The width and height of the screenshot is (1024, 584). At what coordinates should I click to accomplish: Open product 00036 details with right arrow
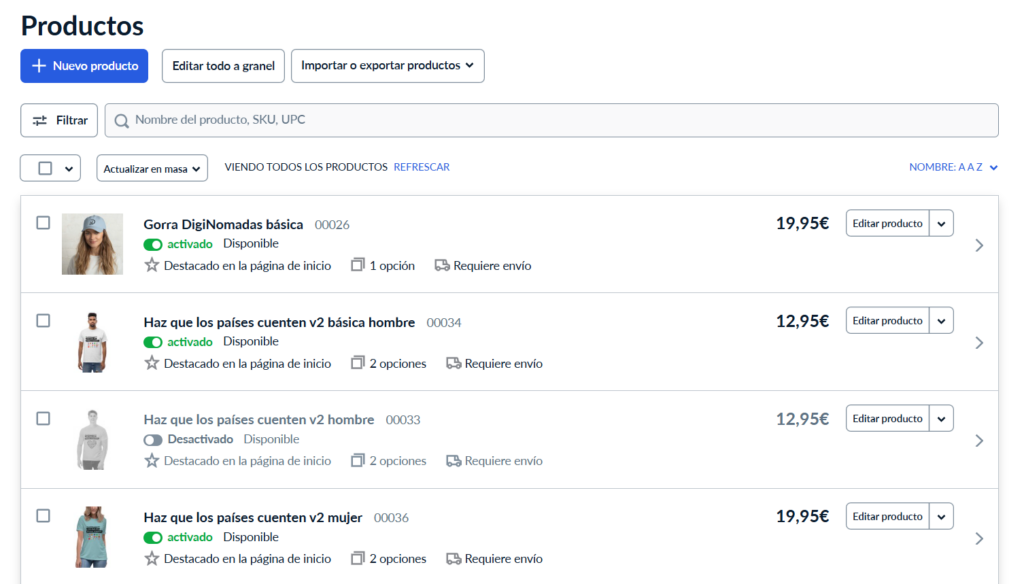tap(979, 538)
